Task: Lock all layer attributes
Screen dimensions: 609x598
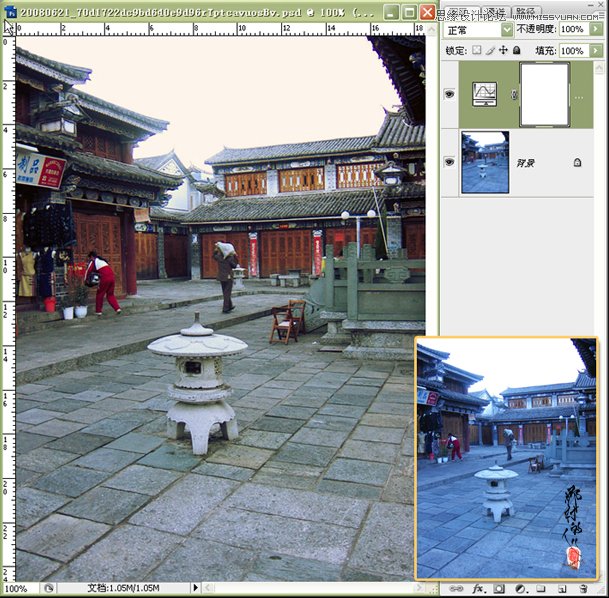Action: tap(517, 50)
